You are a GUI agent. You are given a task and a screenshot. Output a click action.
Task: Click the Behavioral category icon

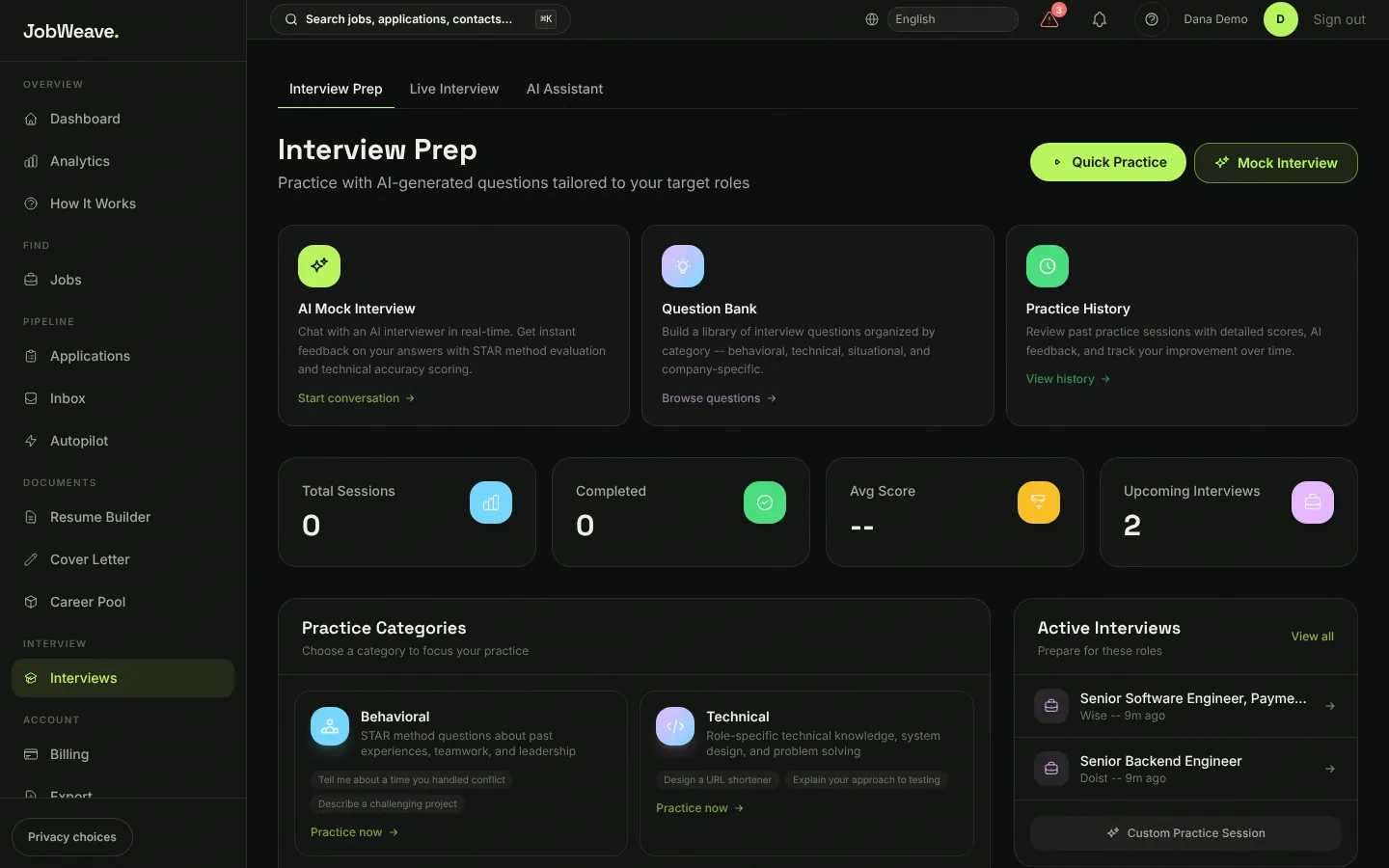(330, 726)
